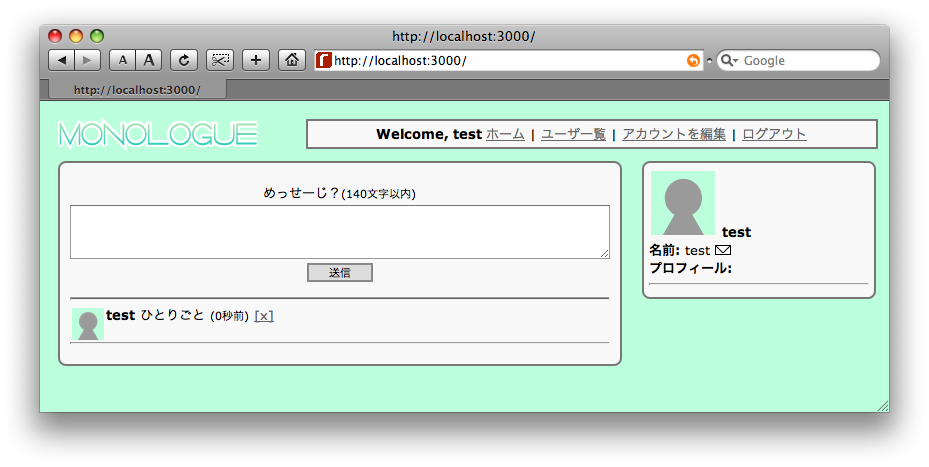The width and height of the screenshot is (929, 467).
Task: Click into the message textarea
Action: click(339, 232)
